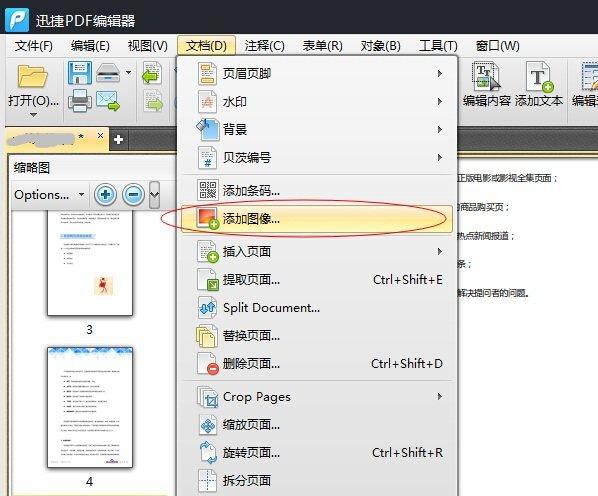Zoom in thumbnails with plus button

105,194
